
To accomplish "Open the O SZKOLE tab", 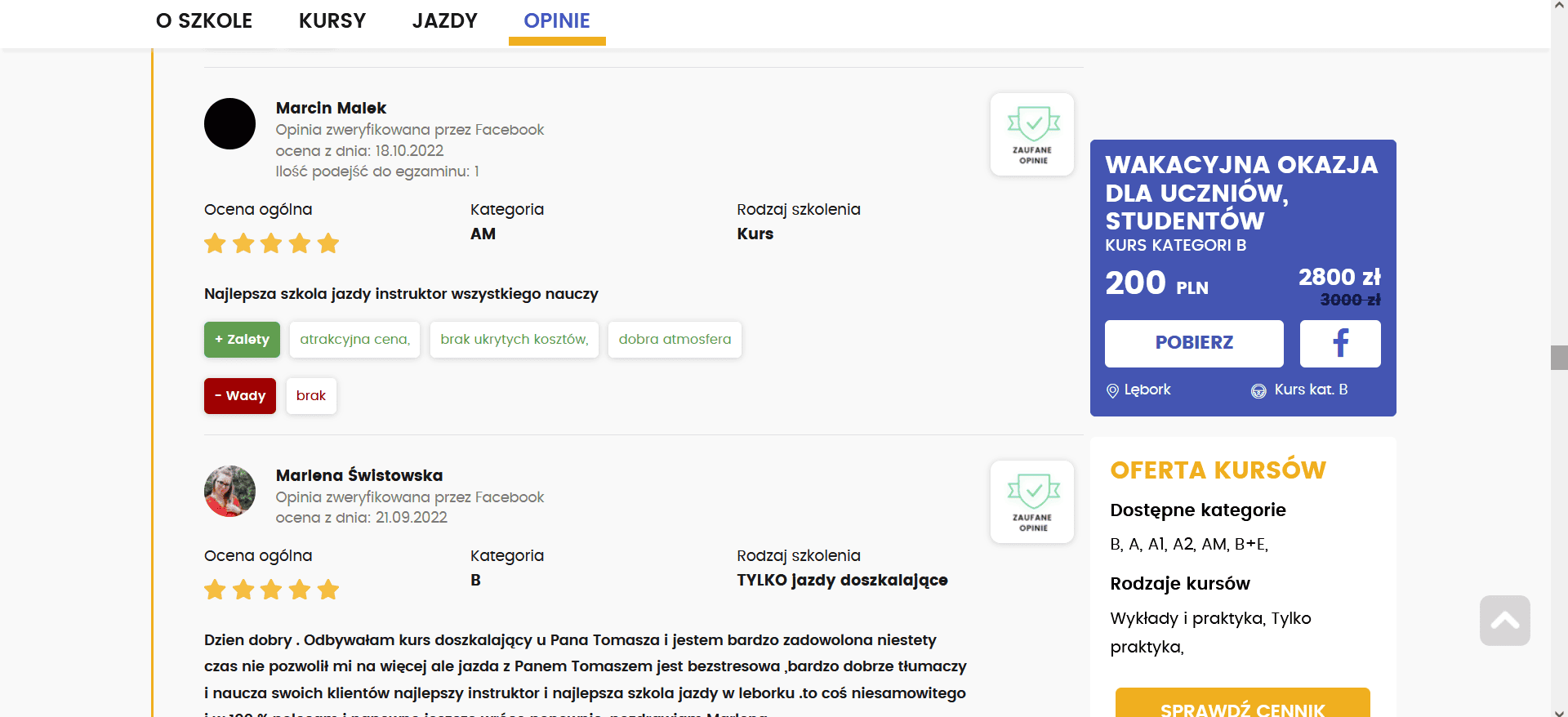I will pyautogui.click(x=204, y=21).
